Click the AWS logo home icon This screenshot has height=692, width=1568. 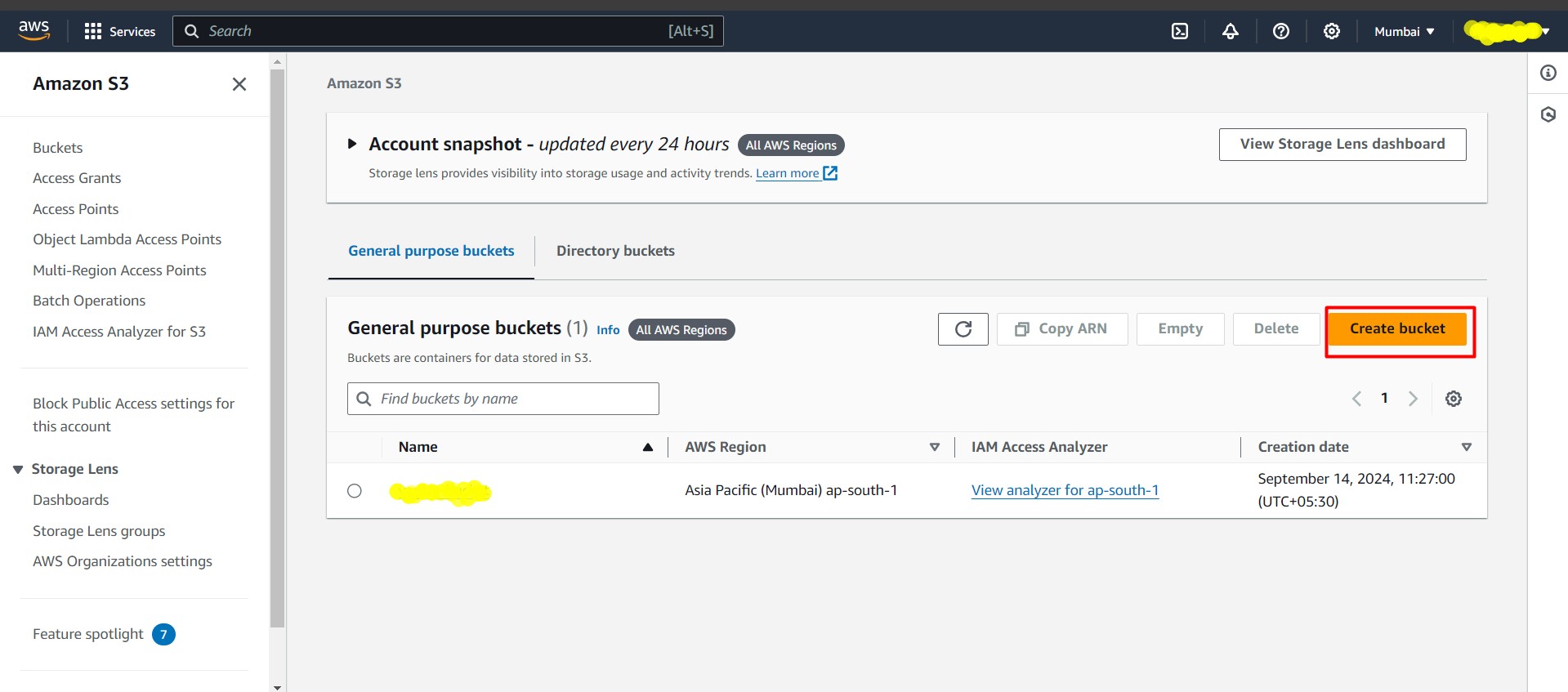point(34,30)
